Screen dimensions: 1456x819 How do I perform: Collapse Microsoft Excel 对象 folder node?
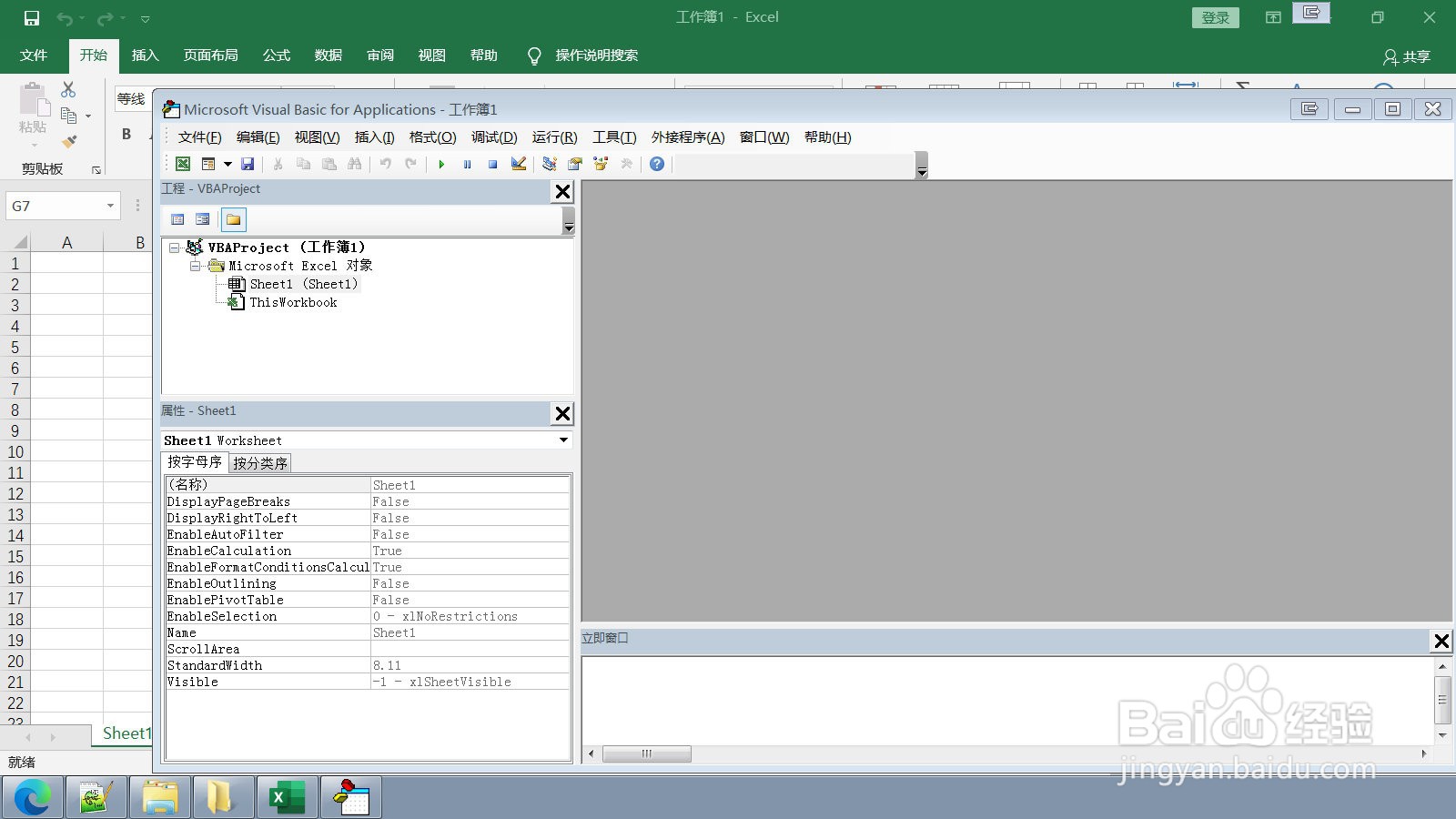195,266
